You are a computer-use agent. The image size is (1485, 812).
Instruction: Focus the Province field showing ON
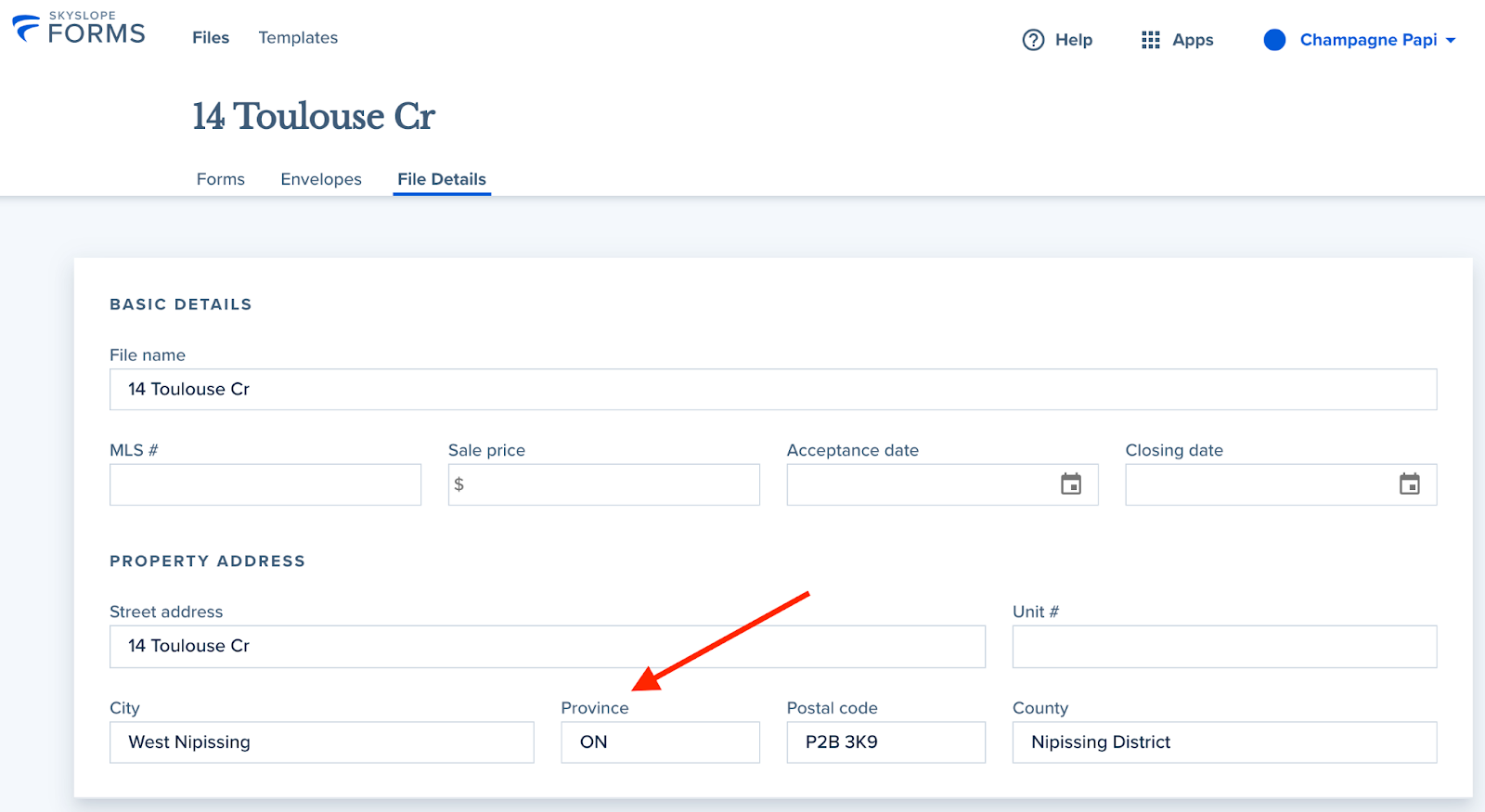point(661,742)
